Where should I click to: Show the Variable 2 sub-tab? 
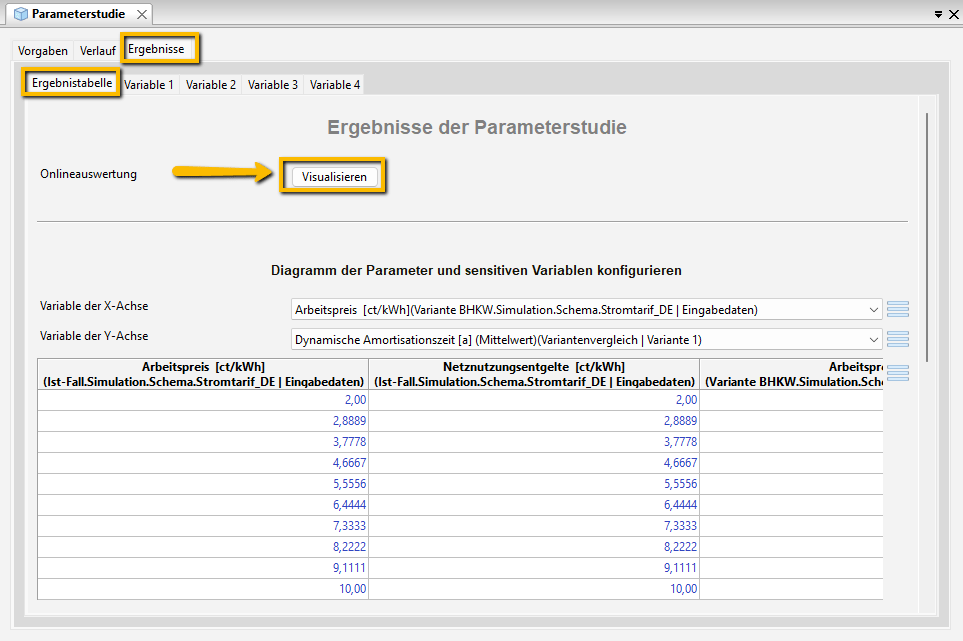pos(211,85)
